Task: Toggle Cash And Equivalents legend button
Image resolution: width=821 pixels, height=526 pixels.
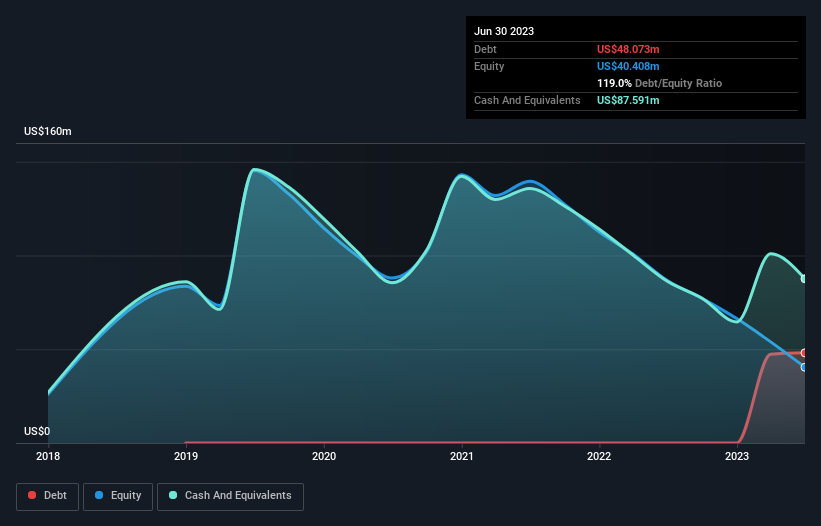Action: [230, 496]
